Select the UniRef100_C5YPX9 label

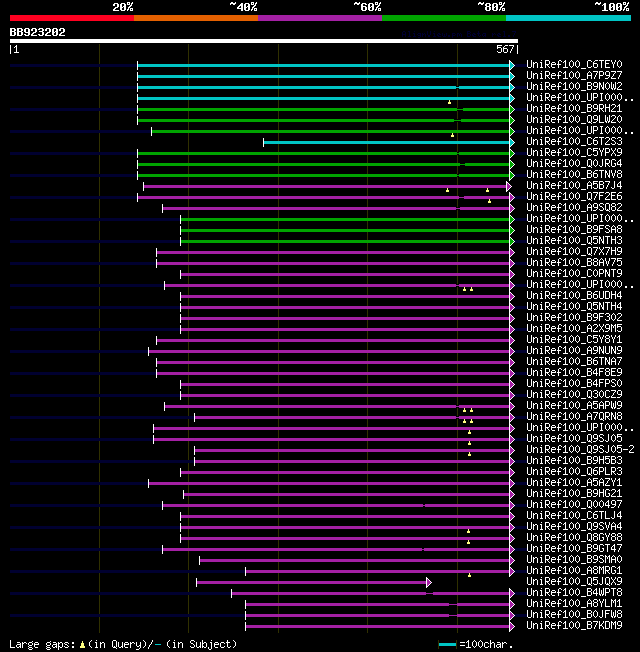(x=574, y=152)
